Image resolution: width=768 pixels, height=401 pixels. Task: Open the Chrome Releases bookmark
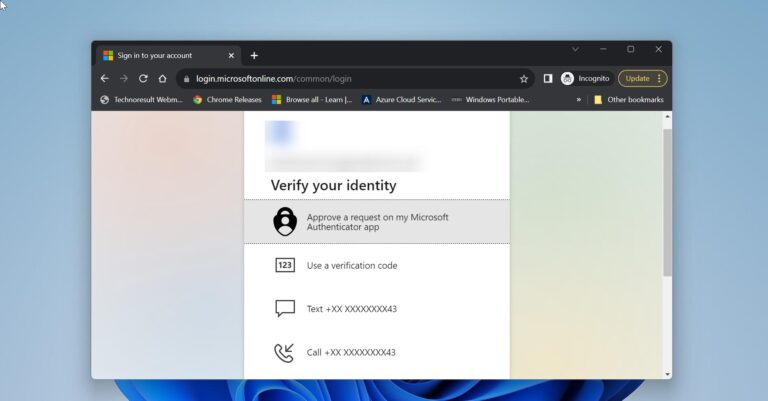227,99
